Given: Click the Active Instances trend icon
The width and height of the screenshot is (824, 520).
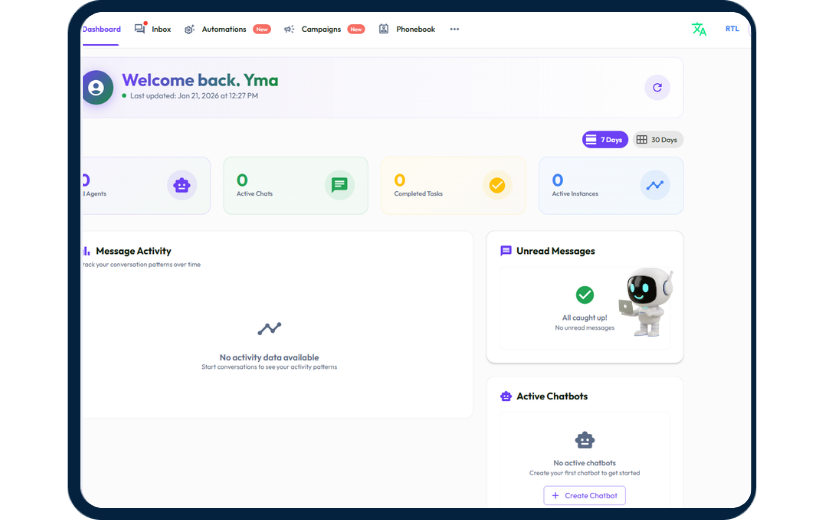Looking at the screenshot, I should pyautogui.click(x=655, y=185).
